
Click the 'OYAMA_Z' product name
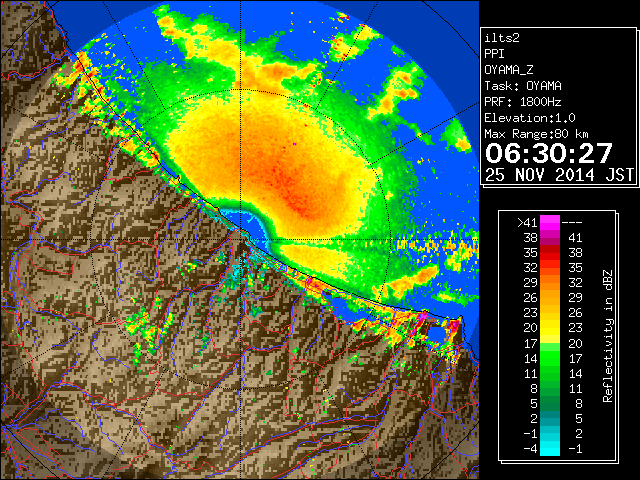(509, 70)
